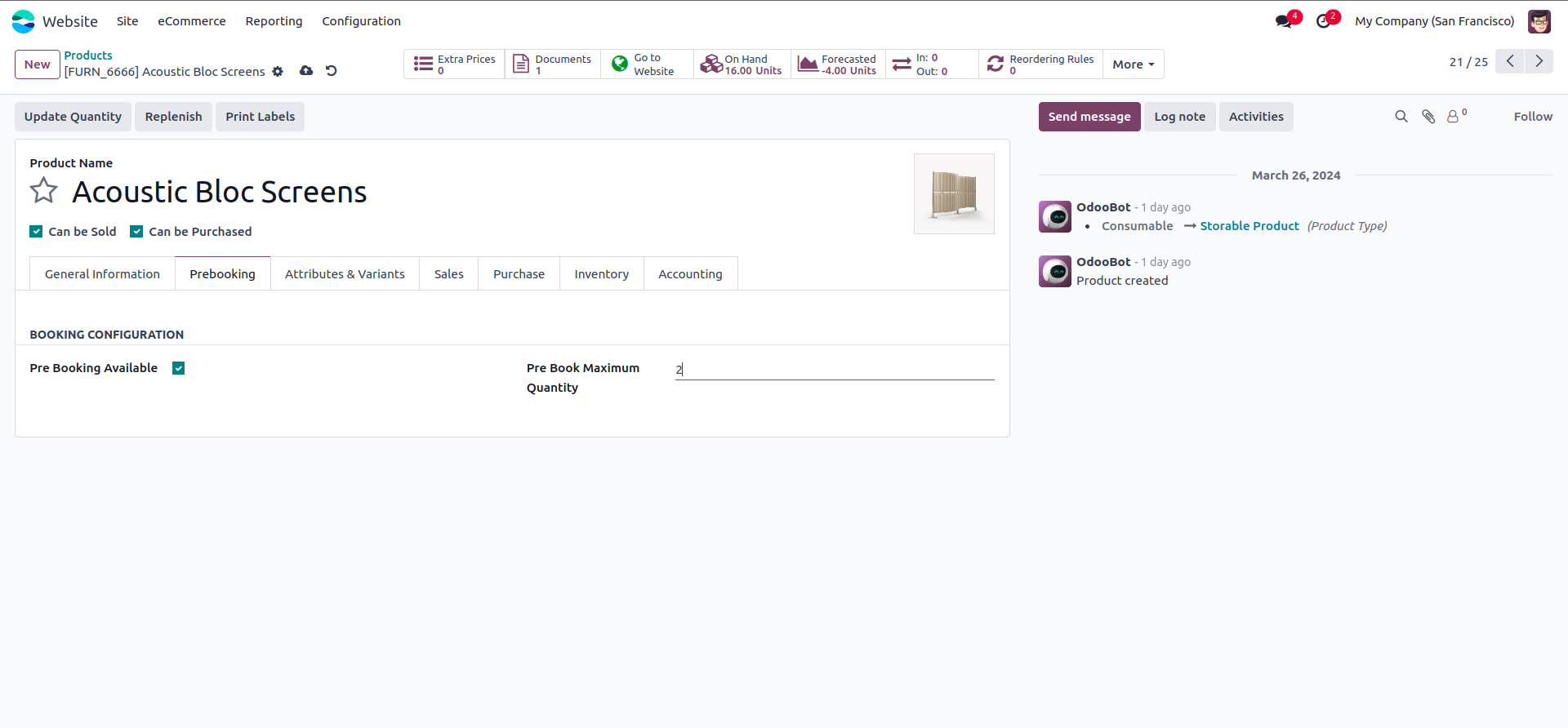Click the Replenish button
The width and height of the screenshot is (1568, 728).
point(173,117)
